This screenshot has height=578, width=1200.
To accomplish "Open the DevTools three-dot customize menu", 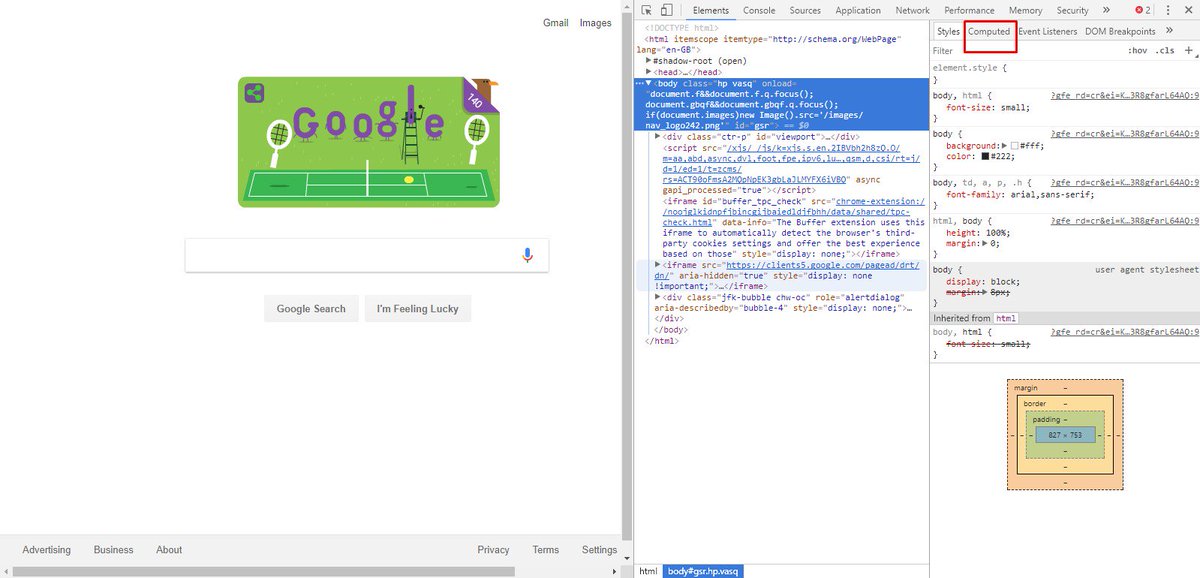I will click(1167, 10).
